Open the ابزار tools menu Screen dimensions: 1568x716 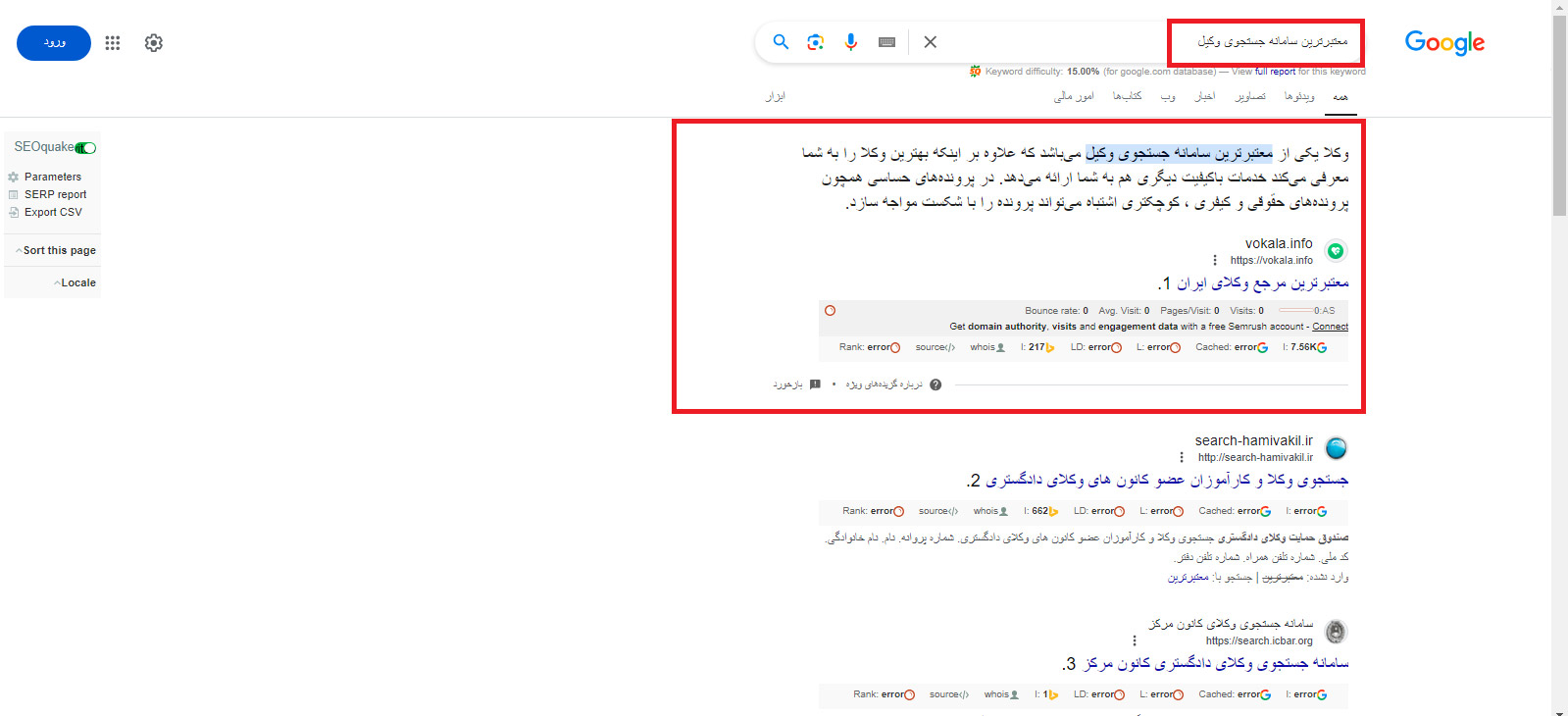776,96
